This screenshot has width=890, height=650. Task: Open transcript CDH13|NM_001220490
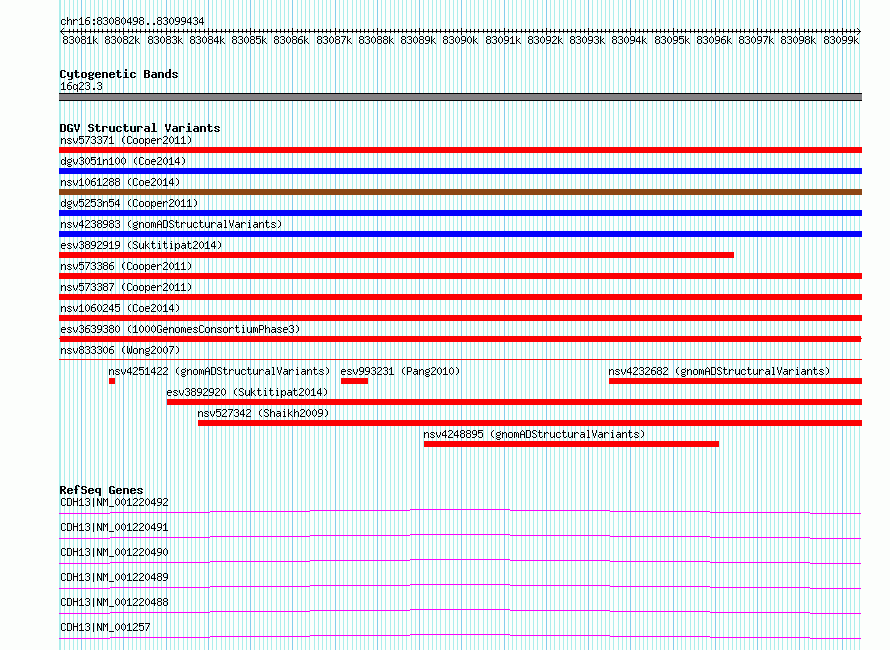pyautogui.click(x=114, y=552)
